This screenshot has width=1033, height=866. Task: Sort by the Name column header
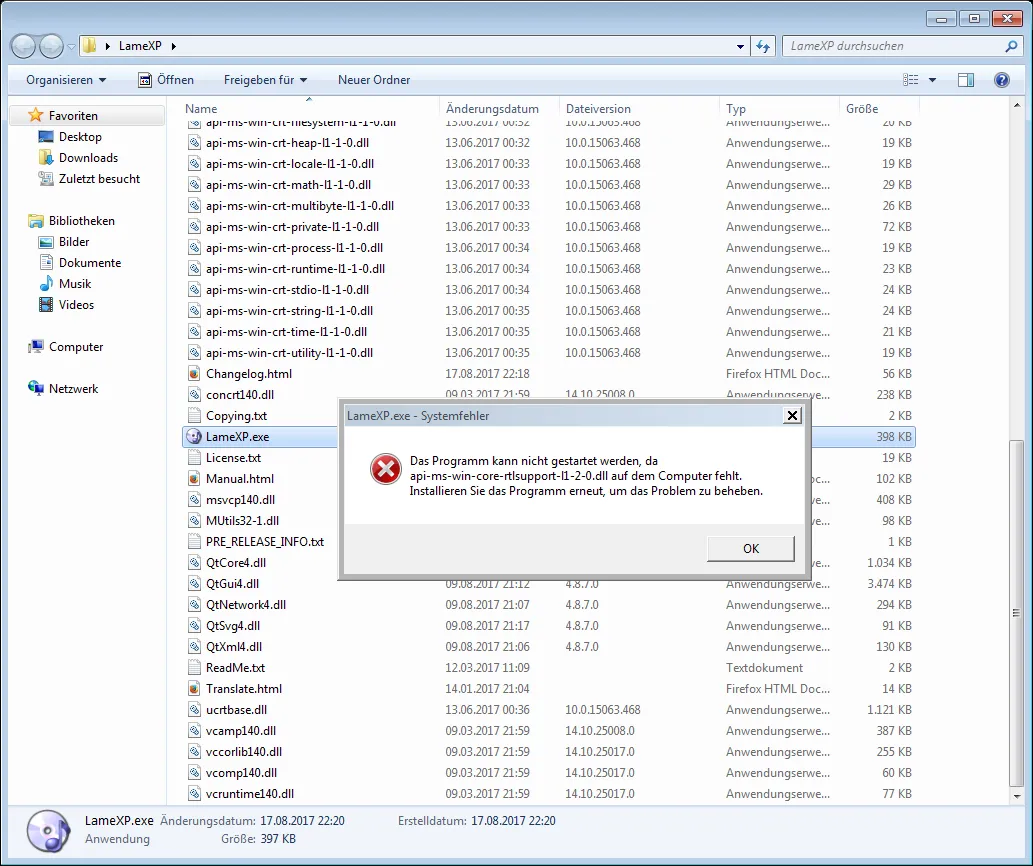tap(201, 109)
